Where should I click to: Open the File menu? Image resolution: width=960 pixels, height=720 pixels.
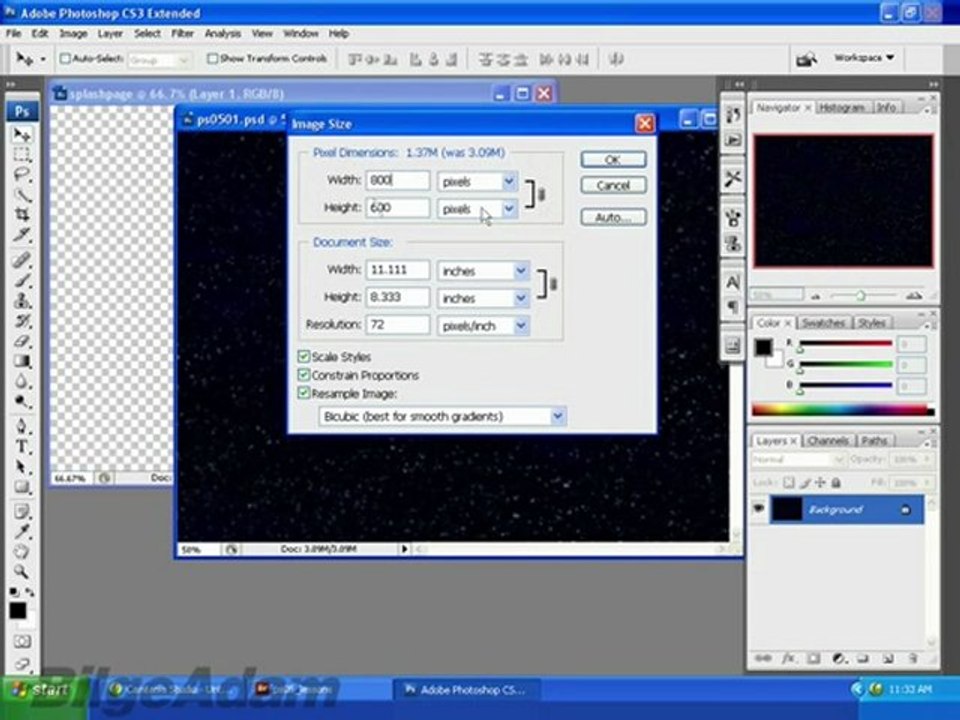click(x=13, y=34)
